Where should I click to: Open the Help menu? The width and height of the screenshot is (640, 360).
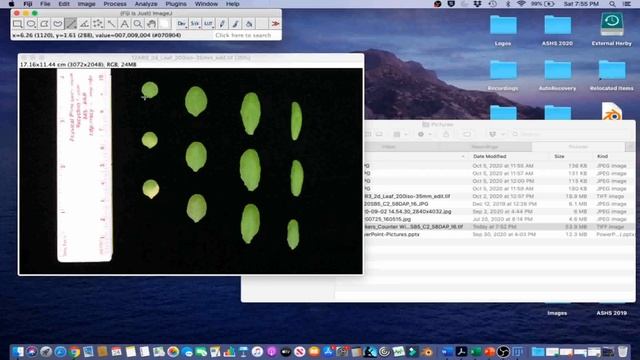coord(233,4)
